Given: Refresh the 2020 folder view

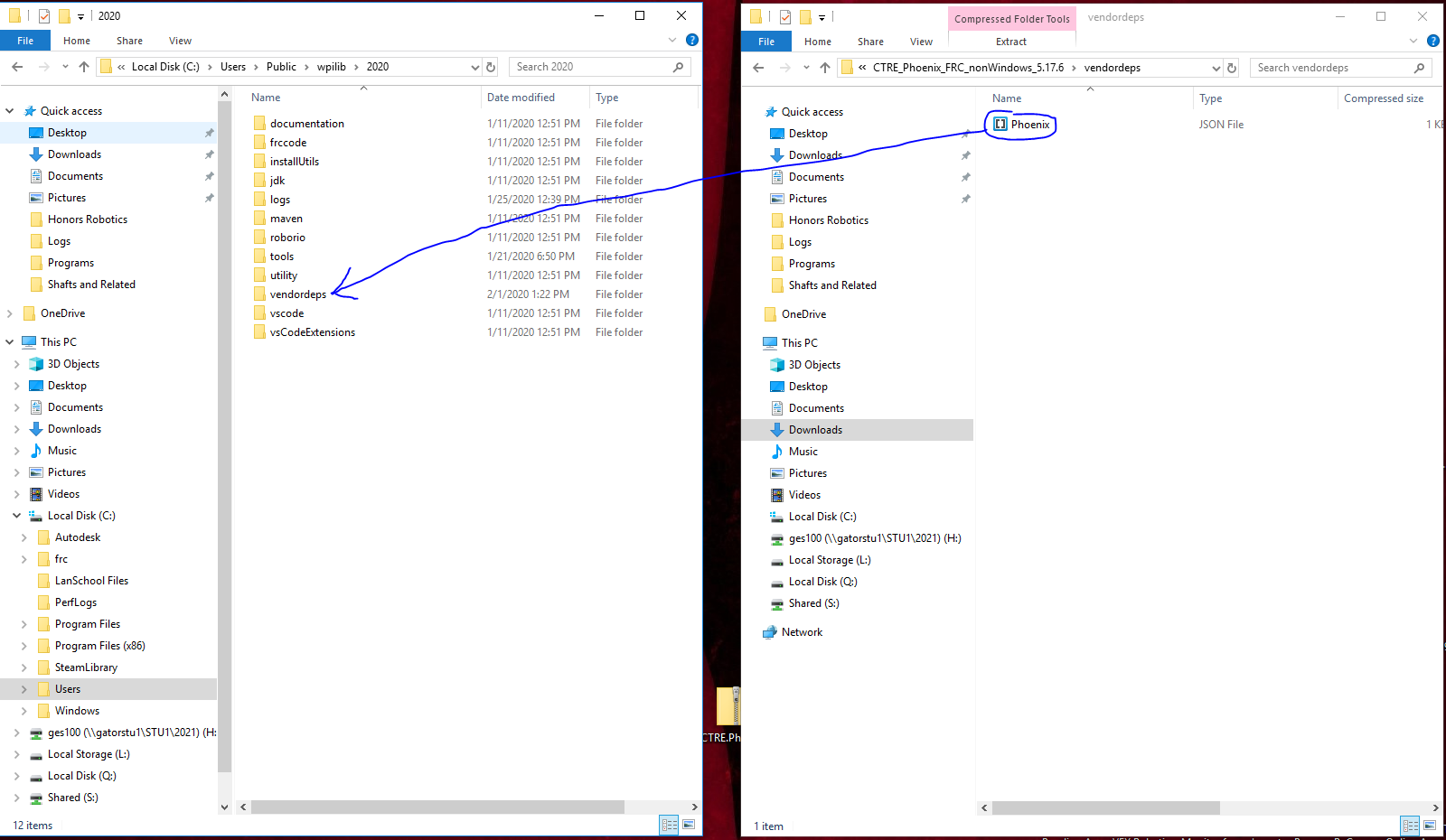Looking at the screenshot, I should click(491, 67).
